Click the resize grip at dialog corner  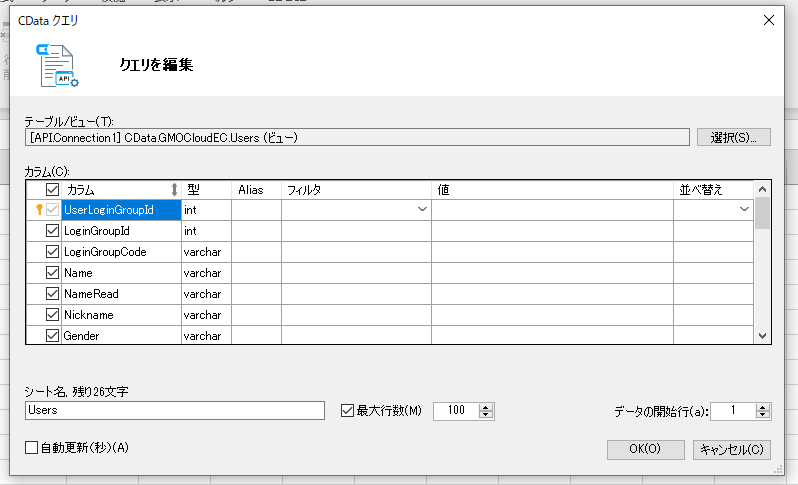coord(778,469)
